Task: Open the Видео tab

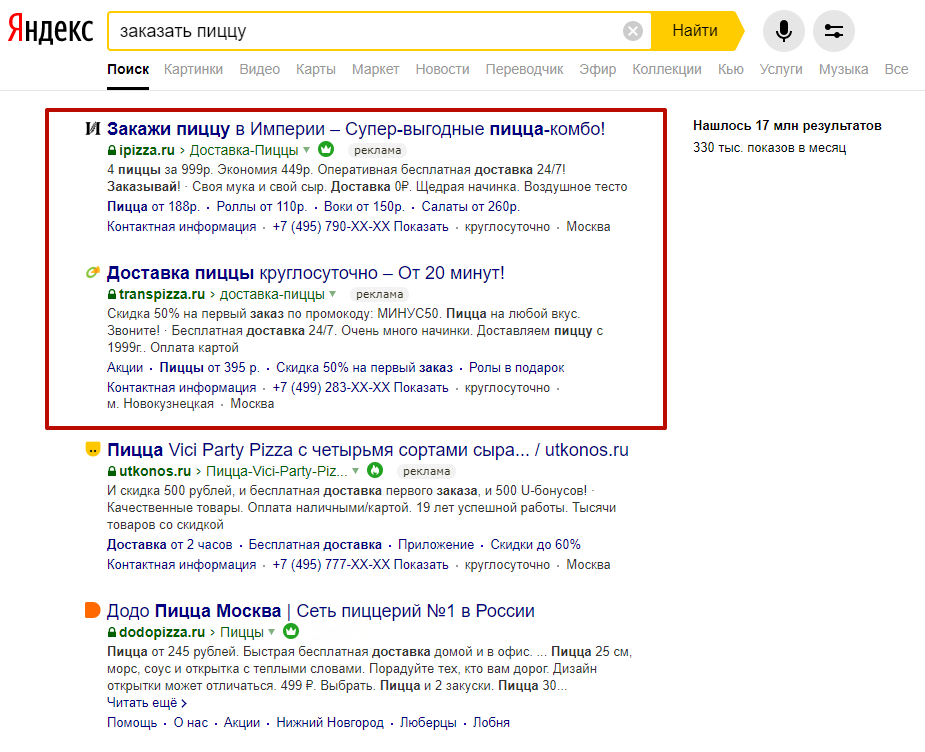Action: (x=260, y=70)
